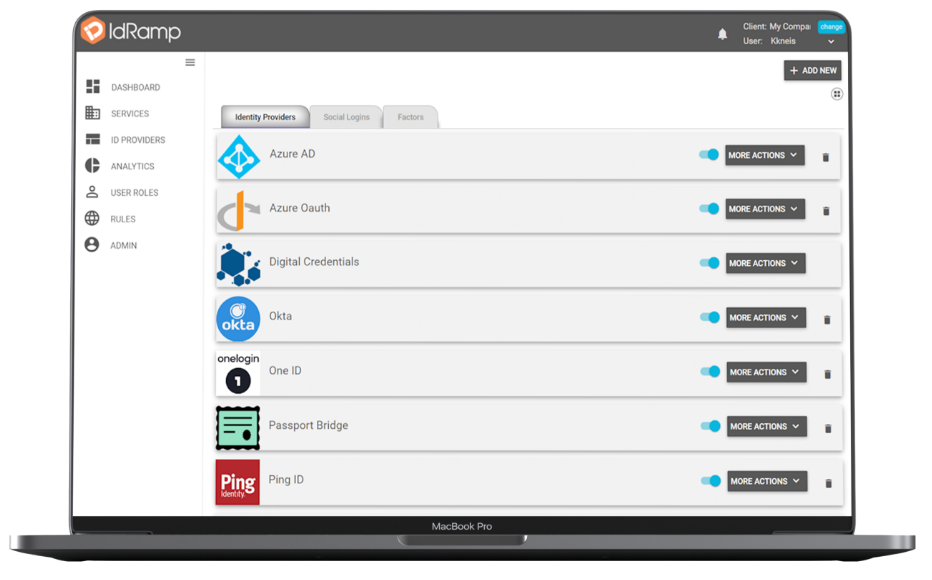Switch to grid view icon

[837, 94]
